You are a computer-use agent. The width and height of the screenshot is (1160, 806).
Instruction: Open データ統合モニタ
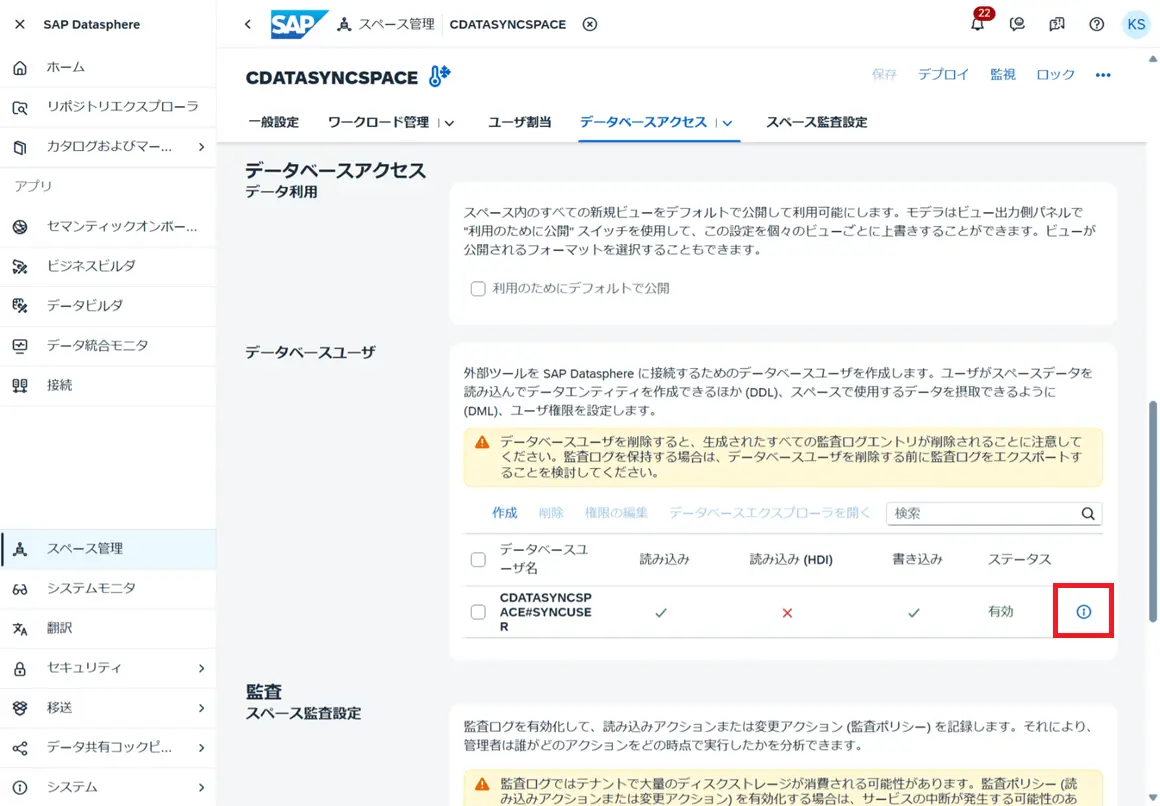tap(108, 346)
